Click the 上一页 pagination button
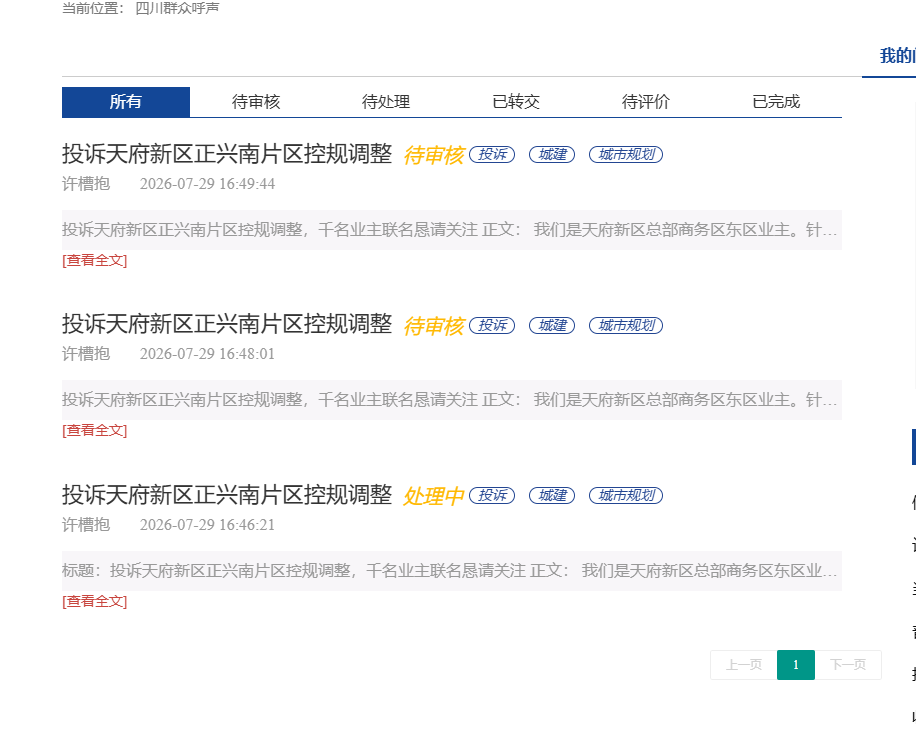 [x=744, y=665]
